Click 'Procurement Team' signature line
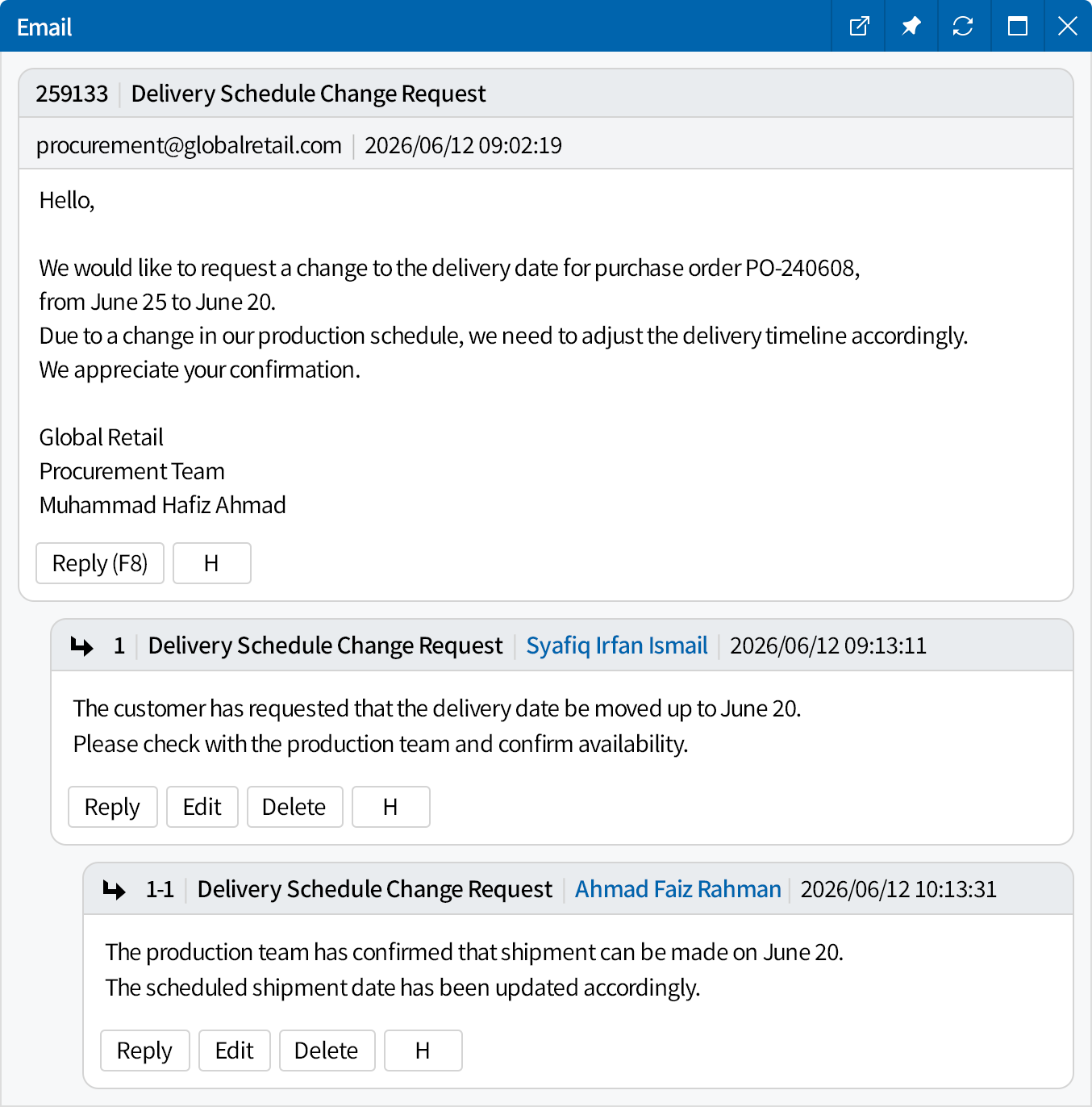This screenshot has height=1107, width=1092. tap(132, 471)
